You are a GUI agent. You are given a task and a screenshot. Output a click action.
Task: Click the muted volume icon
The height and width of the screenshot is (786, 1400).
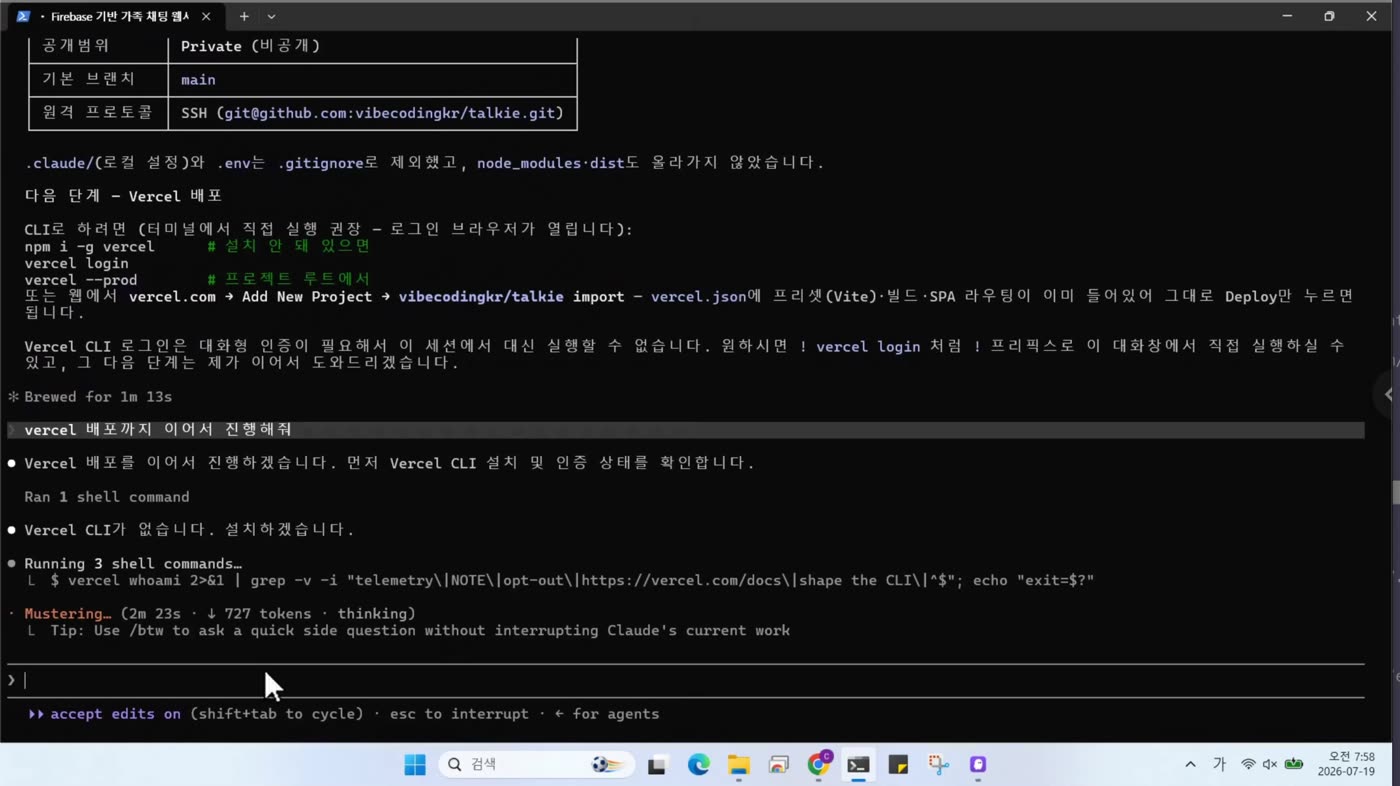pyautogui.click(x=1270, y=765)
